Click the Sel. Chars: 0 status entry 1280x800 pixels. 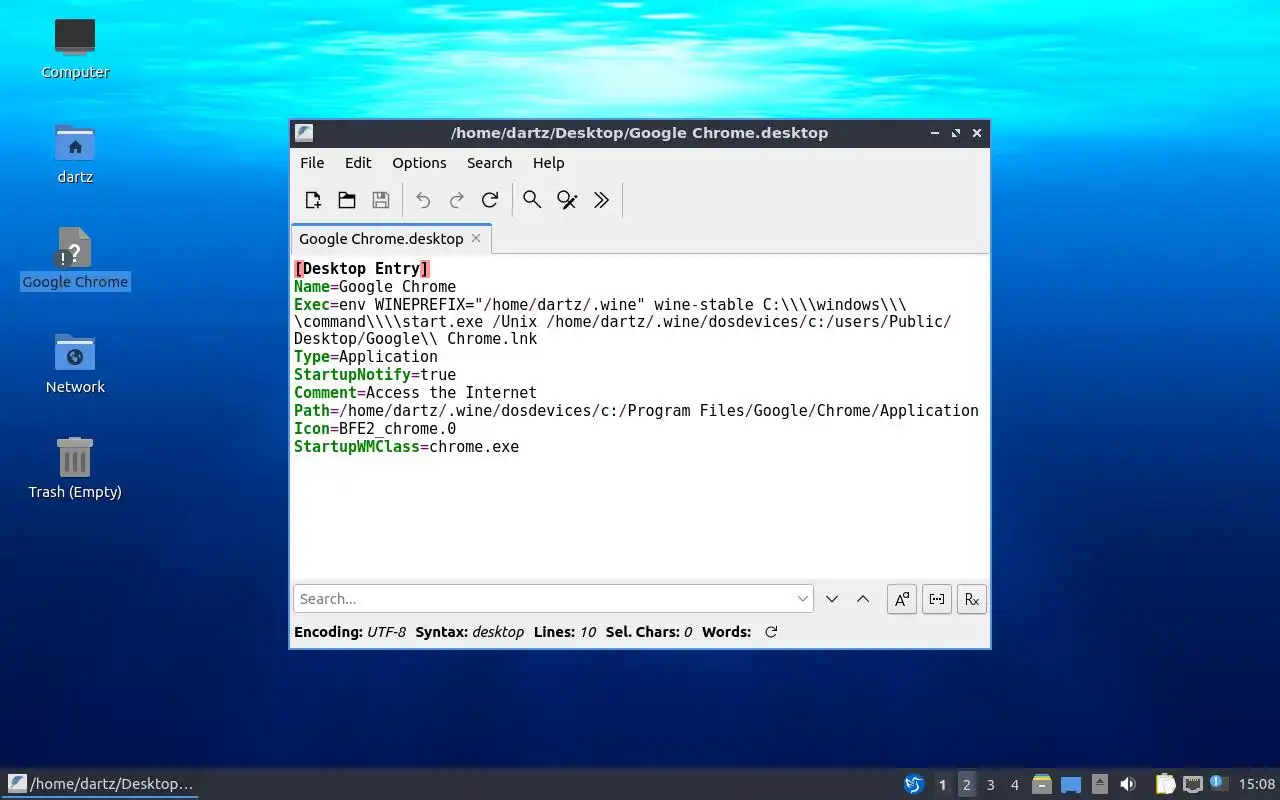click(x=649, y=632)
